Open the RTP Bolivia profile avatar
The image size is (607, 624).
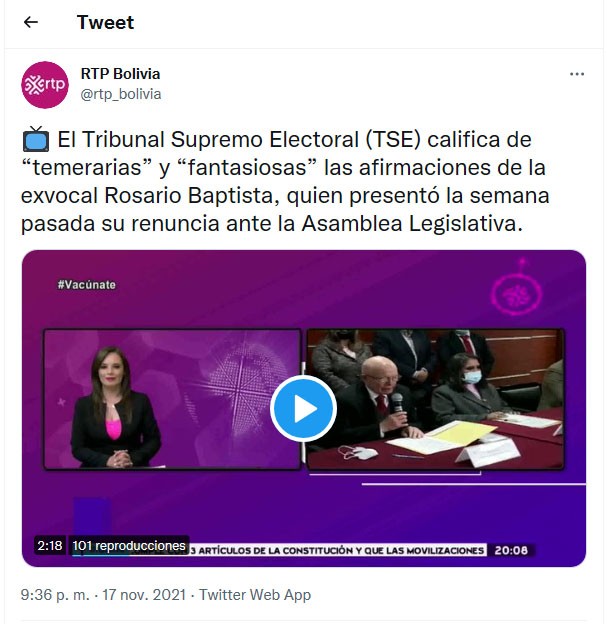pyautogui.click(x=45, y=85)
